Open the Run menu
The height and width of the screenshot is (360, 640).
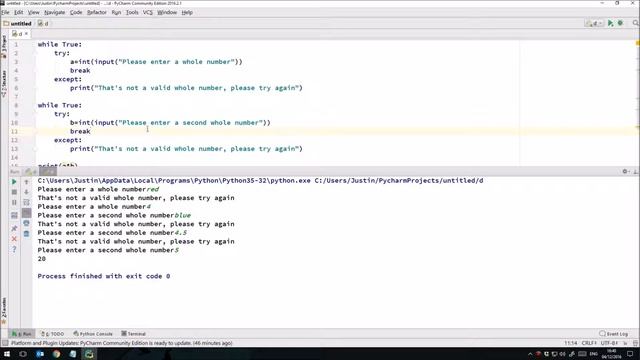(x=116, y=12)
